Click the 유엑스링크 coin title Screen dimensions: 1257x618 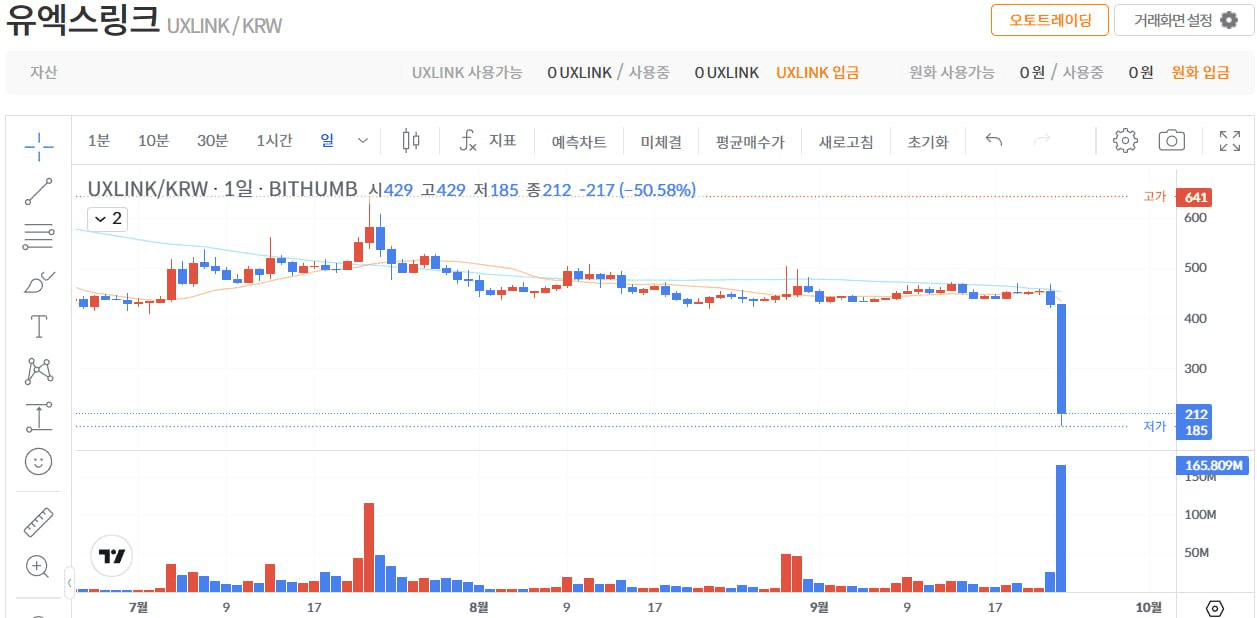[x=82, y=21]
